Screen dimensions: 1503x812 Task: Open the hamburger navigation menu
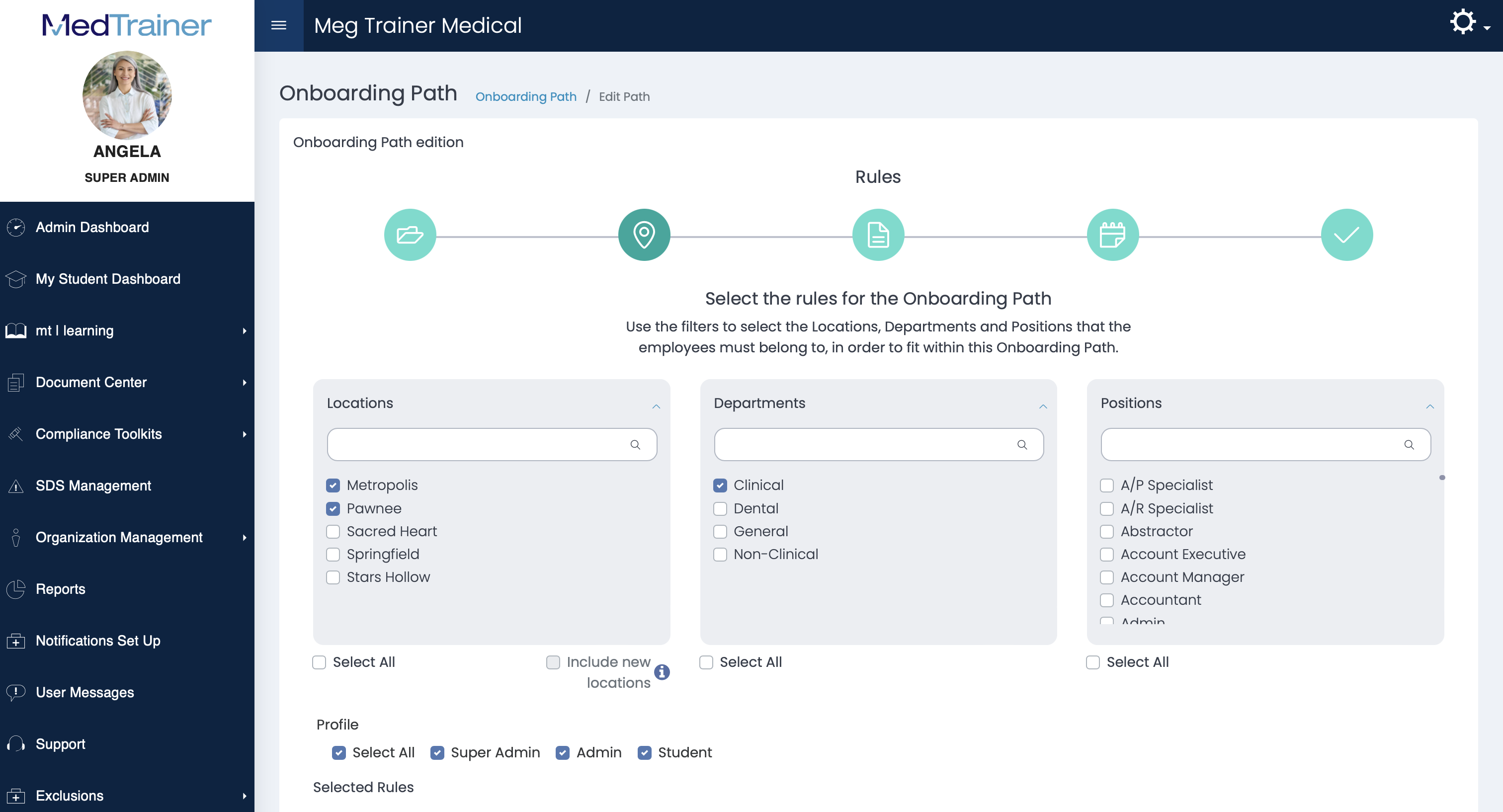click(279, 26)
